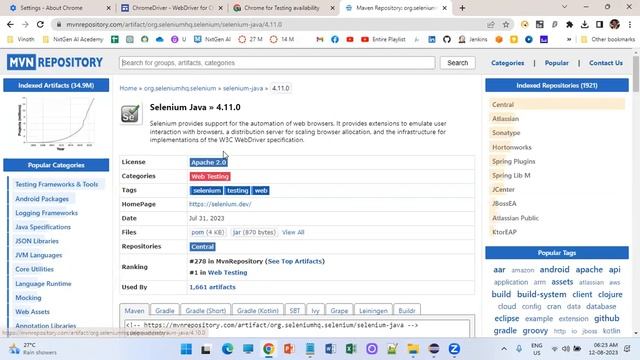Open the 1,661 artifacts link
The height and width of the screenshot is (360, 640).
[212, 287]
